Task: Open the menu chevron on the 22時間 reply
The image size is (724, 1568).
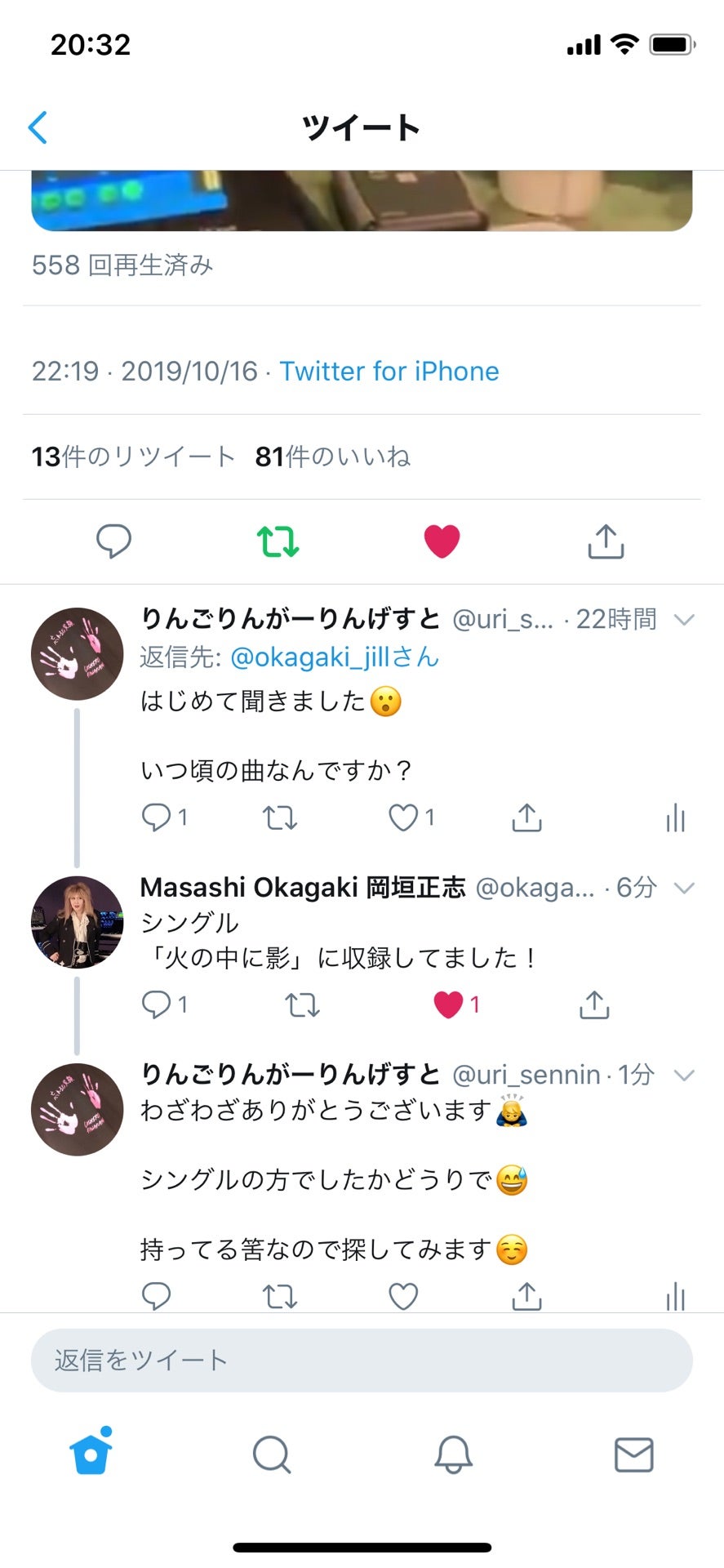Action: pyautogui.click(x=684, y=620)
